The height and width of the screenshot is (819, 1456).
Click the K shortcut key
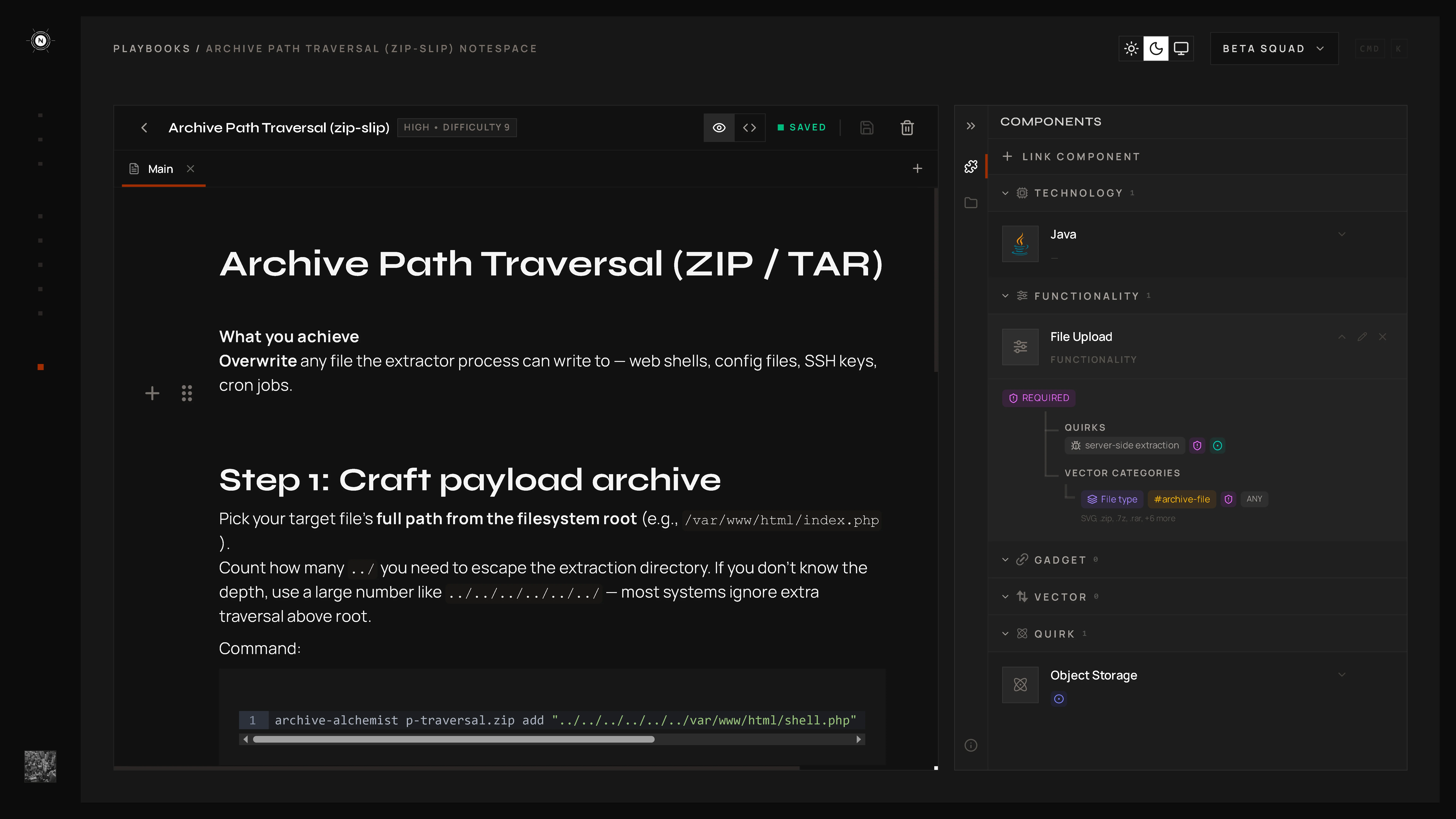click(1398, 49)
